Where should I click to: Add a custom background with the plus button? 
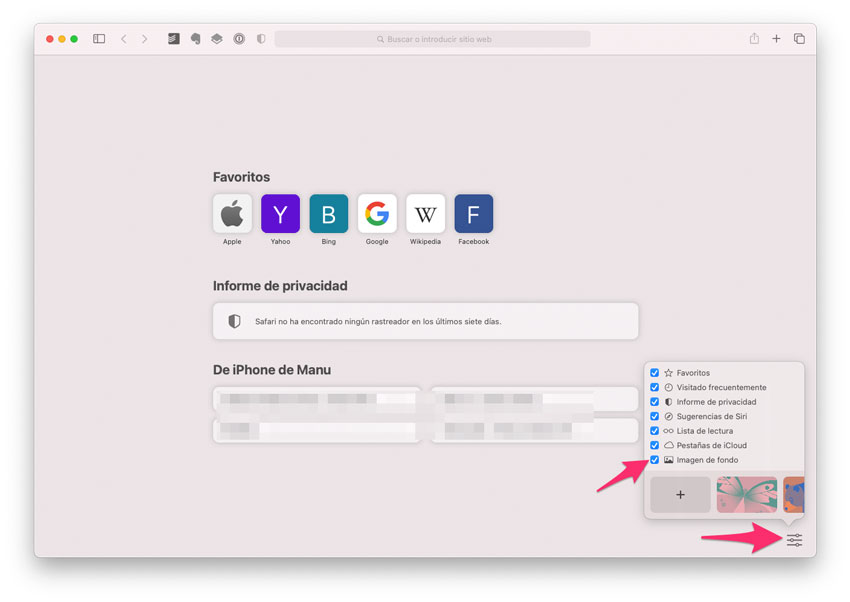coord(680,494)
